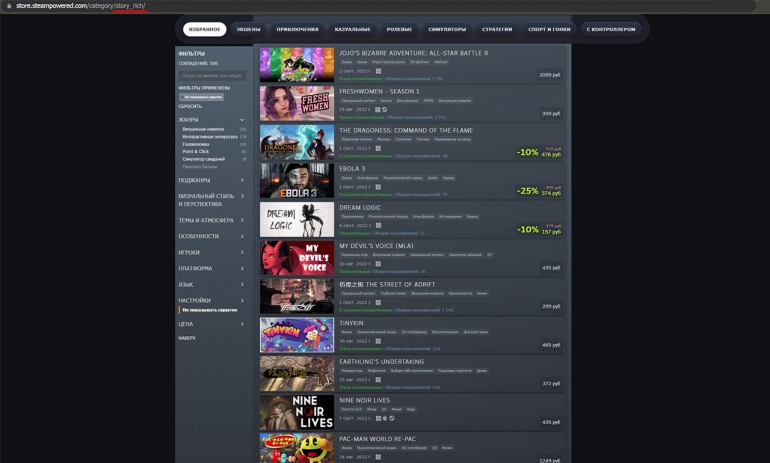Viewport: 770px width, 463px height.
Task: Click SteamOS platform icon on Freshwomen row
Action: point(385,109)
